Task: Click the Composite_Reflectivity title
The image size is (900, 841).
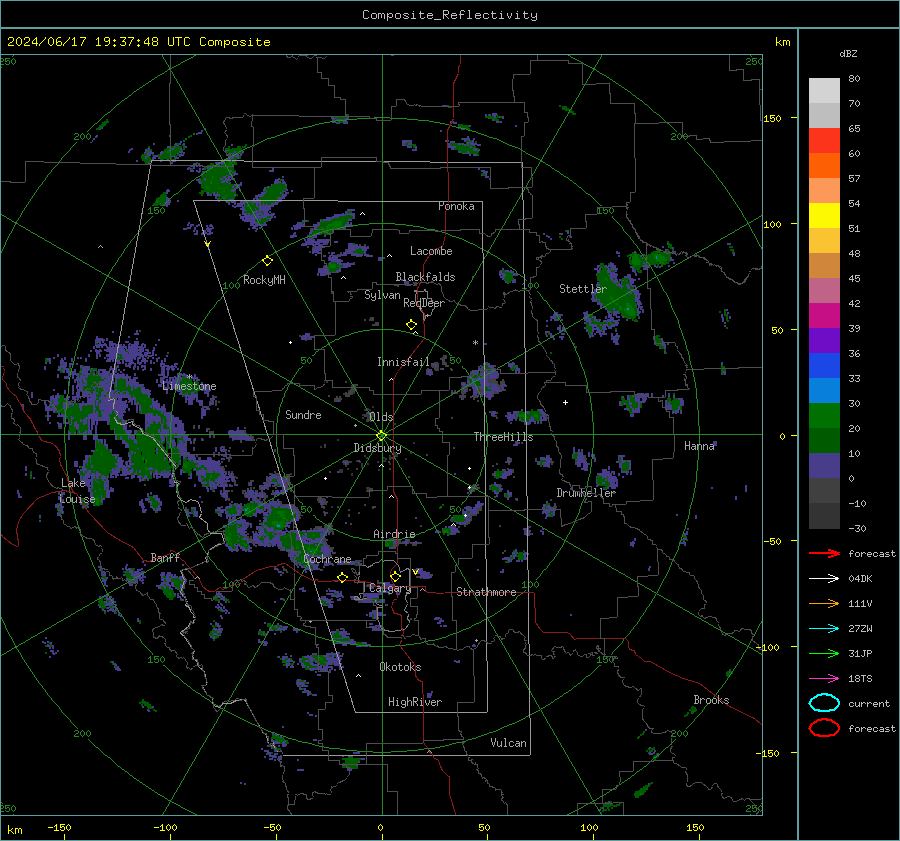Action: (x=450, y=15)
